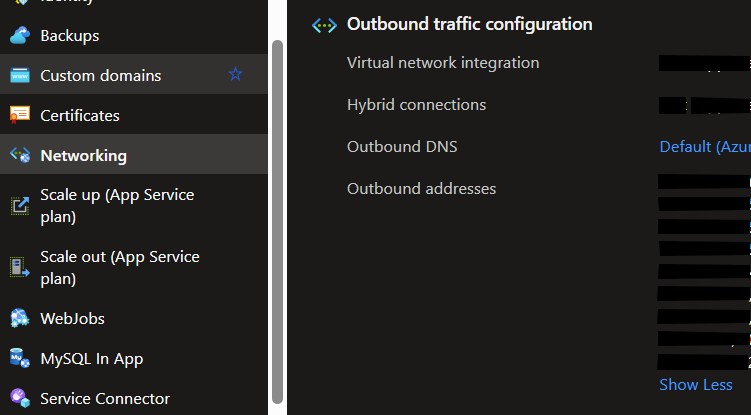Click the Scale out icon

click(19, 267)
